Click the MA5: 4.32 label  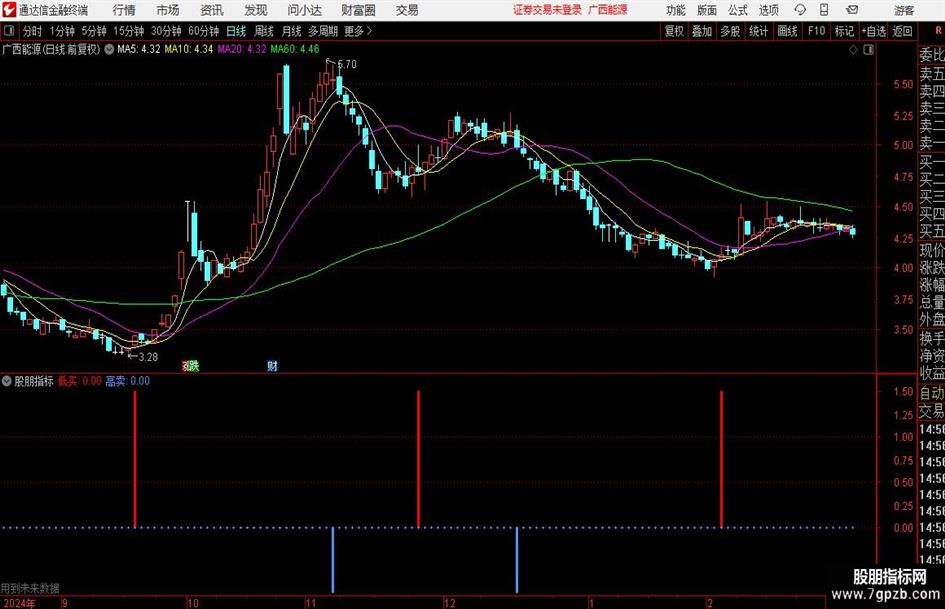coord(139,49)
